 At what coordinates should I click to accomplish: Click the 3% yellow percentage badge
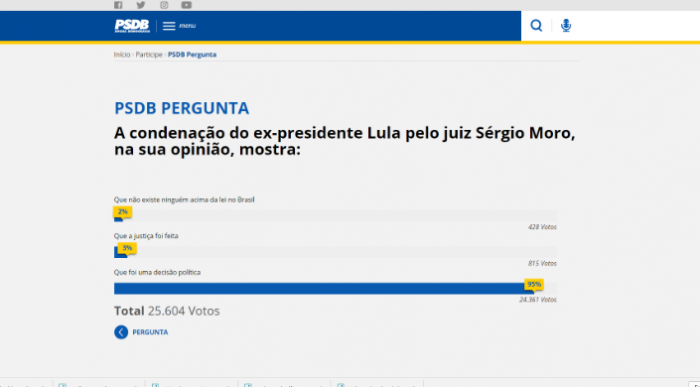pos(127,248)
